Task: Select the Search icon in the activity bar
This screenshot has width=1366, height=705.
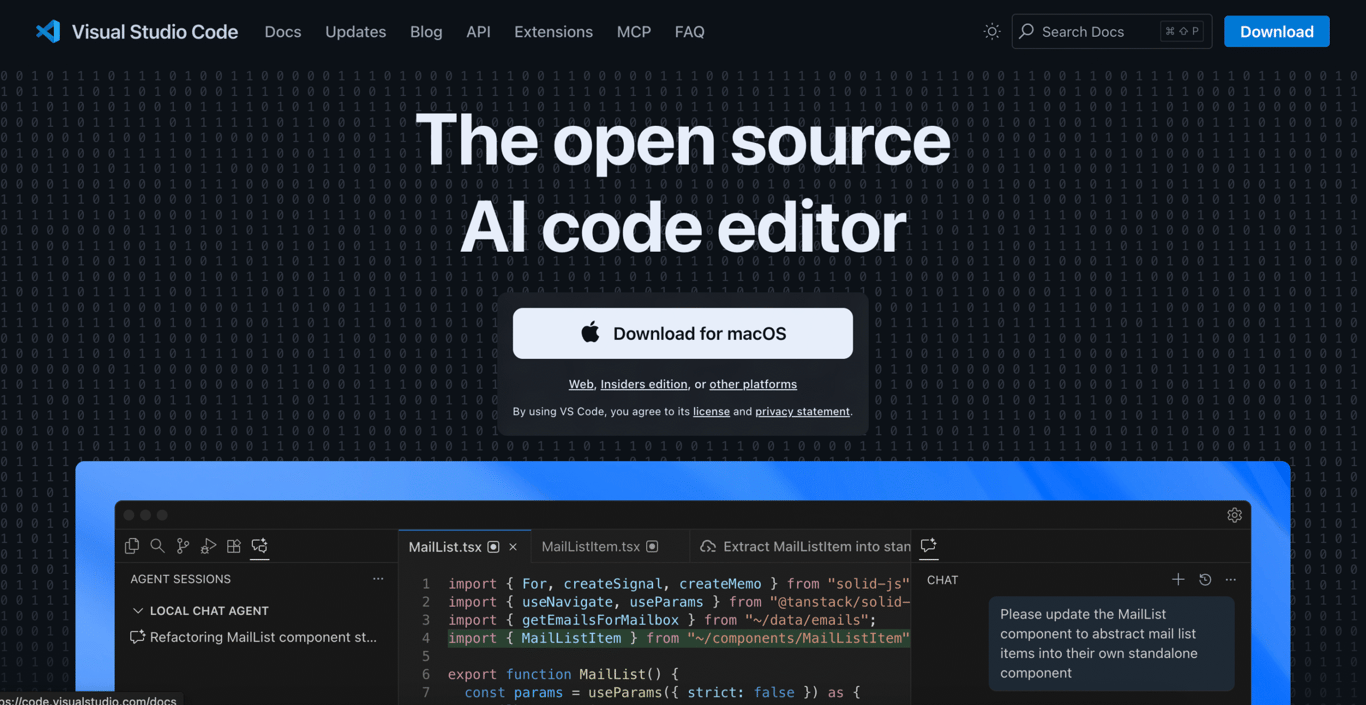Action: [157, 546]
